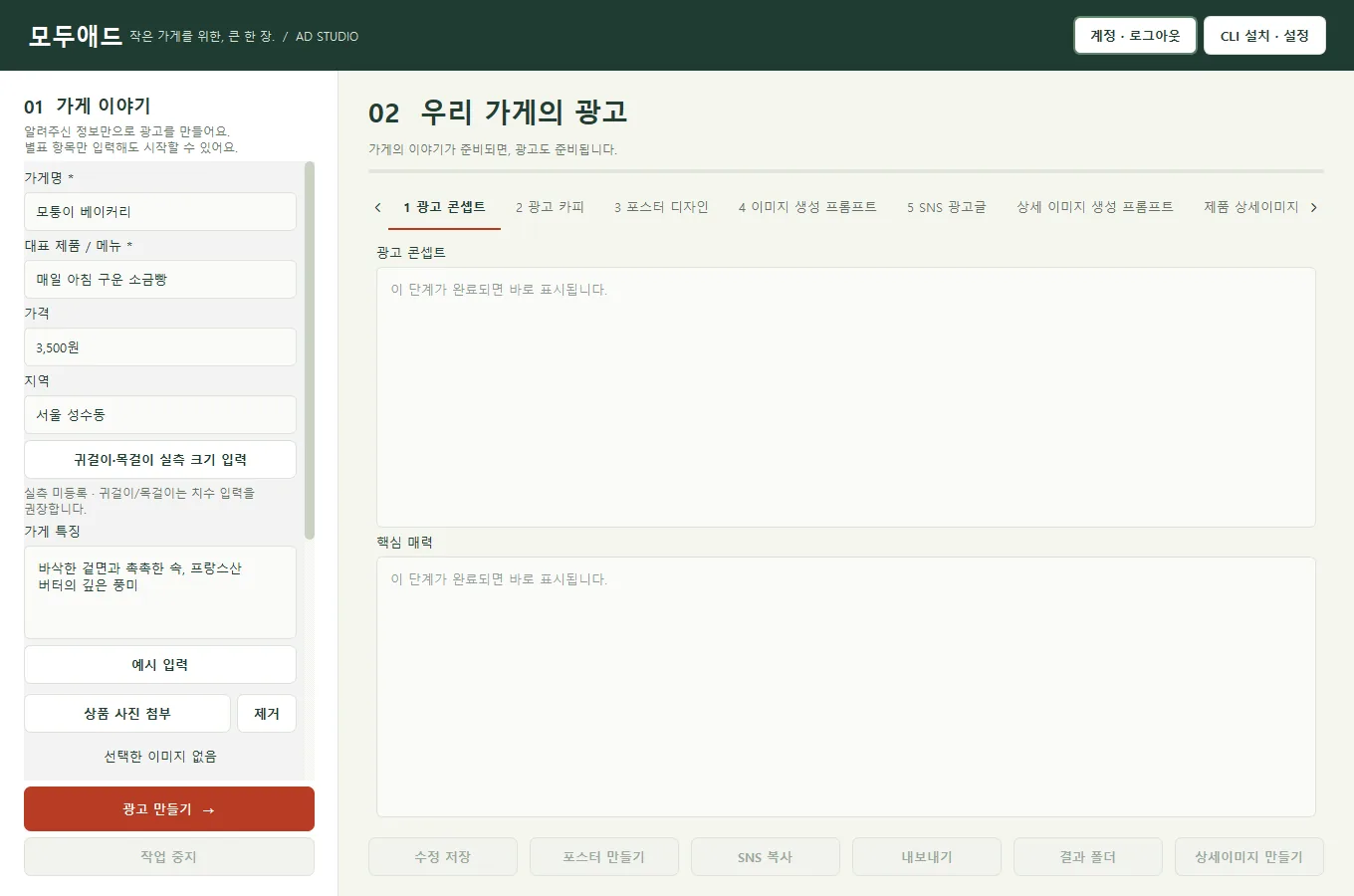Click into the 핵심 매력 text area

coord(846,687)
